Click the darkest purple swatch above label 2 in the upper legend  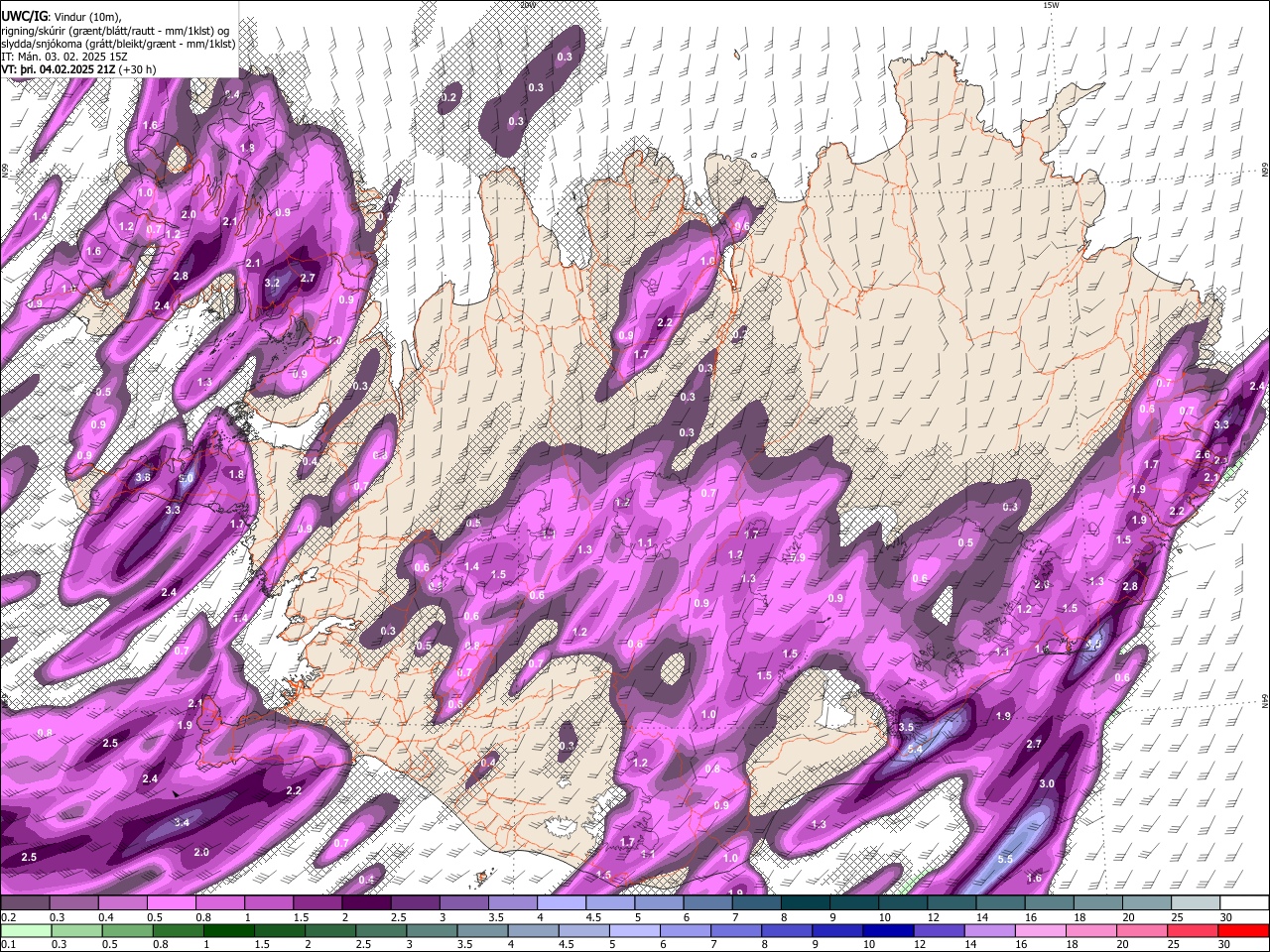(x=366, y=903)
